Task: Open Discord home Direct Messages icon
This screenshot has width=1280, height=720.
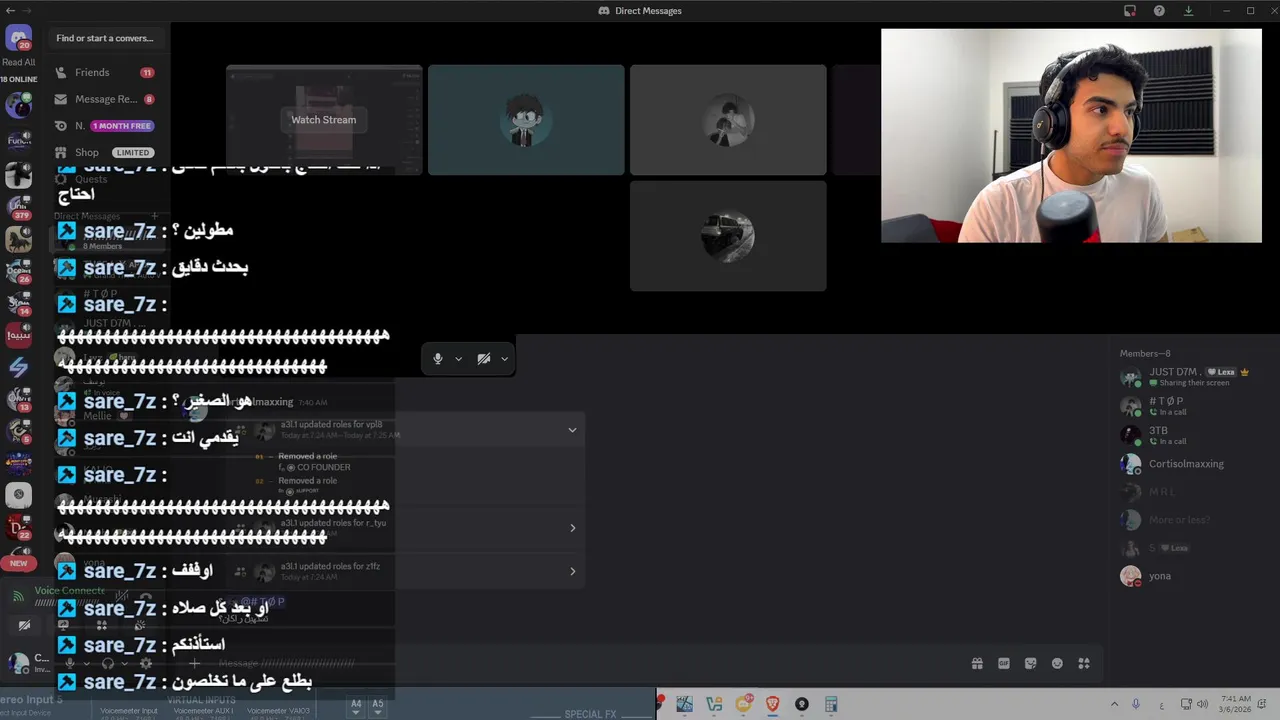Action: [18, 39]
